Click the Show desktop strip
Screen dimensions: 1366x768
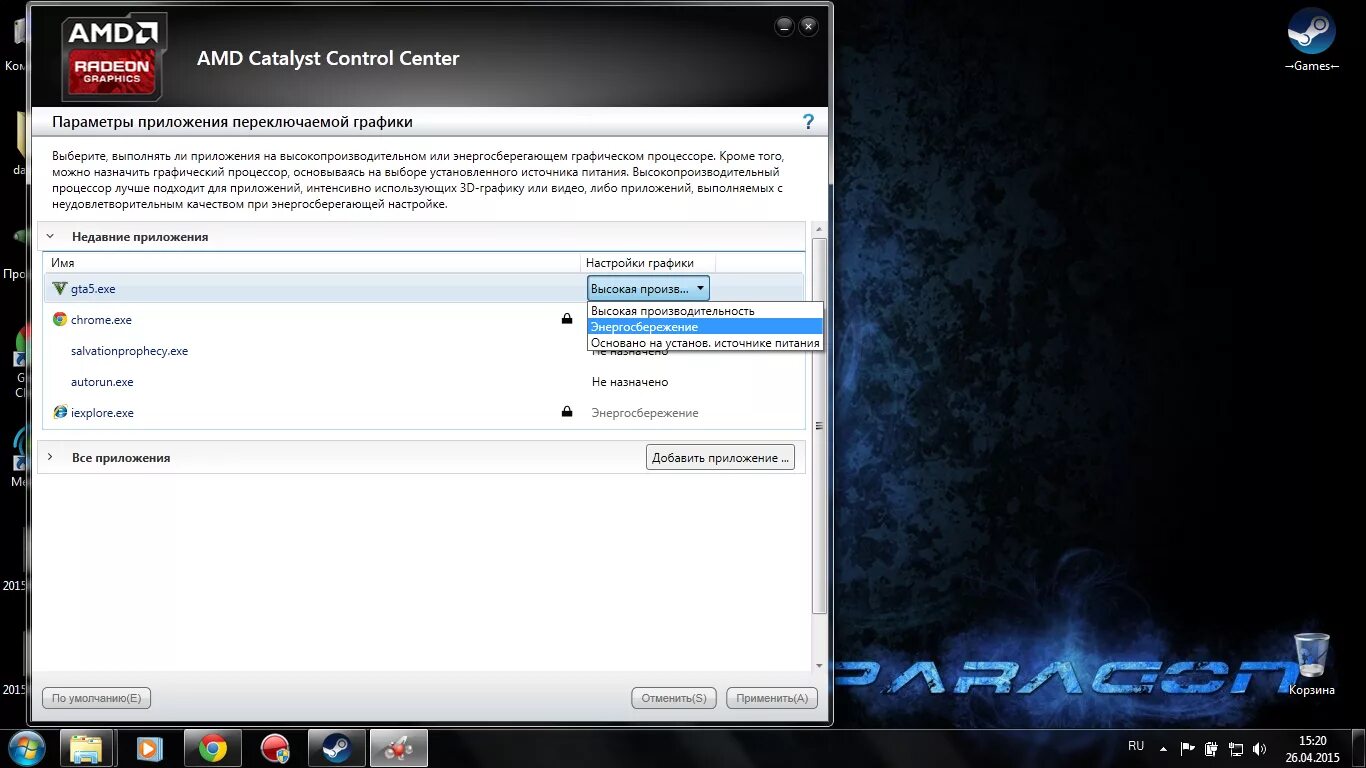click(1359, 748)
